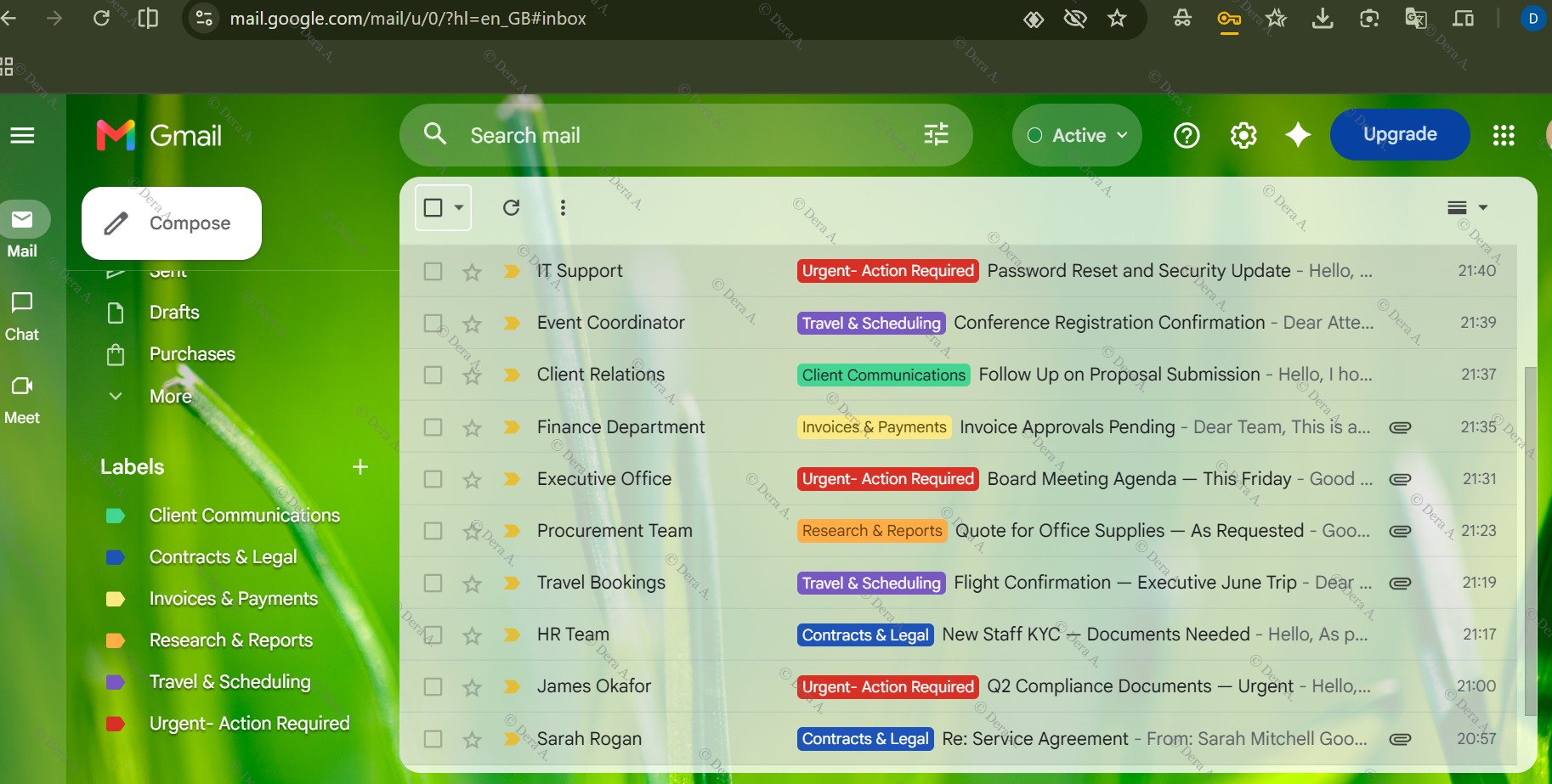
Task: Star the Procurement Team email
Action: click(473, 531)
